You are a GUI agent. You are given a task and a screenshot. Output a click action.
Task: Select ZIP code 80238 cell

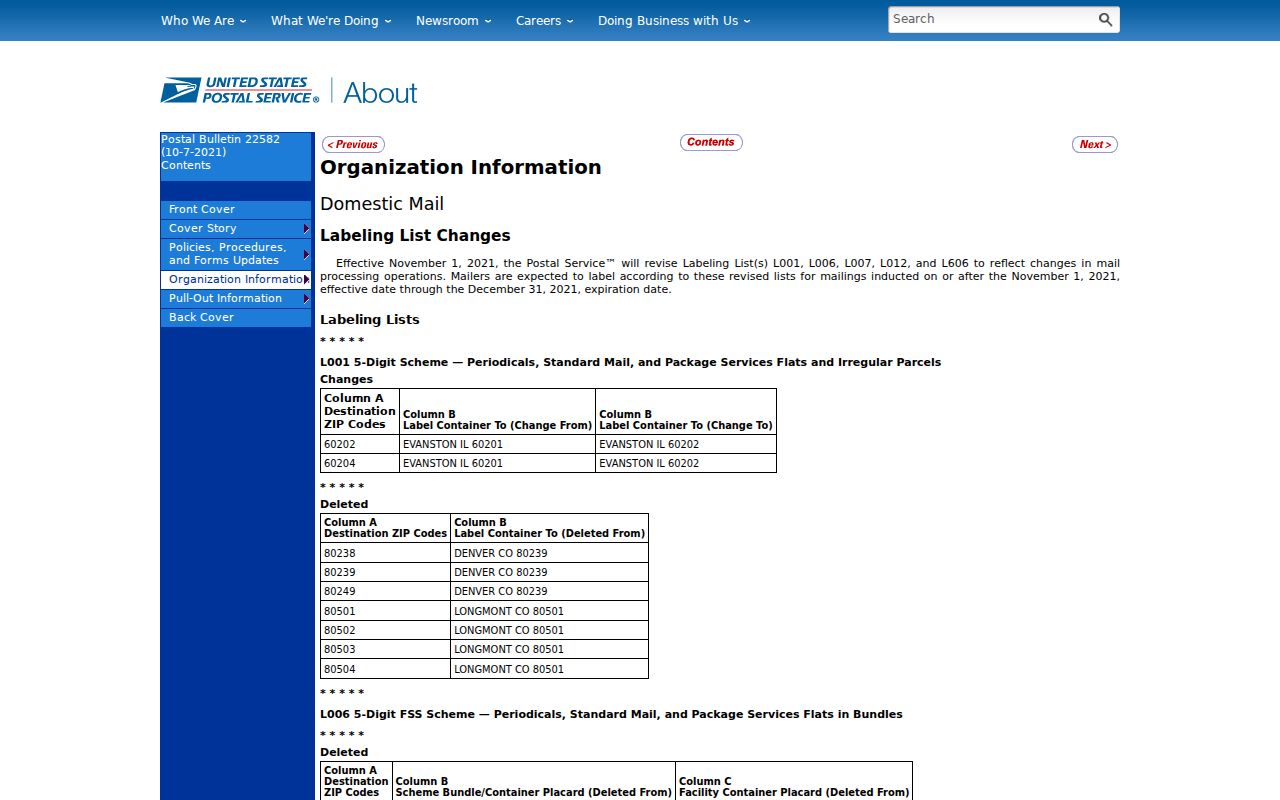(x=385, y=553)
